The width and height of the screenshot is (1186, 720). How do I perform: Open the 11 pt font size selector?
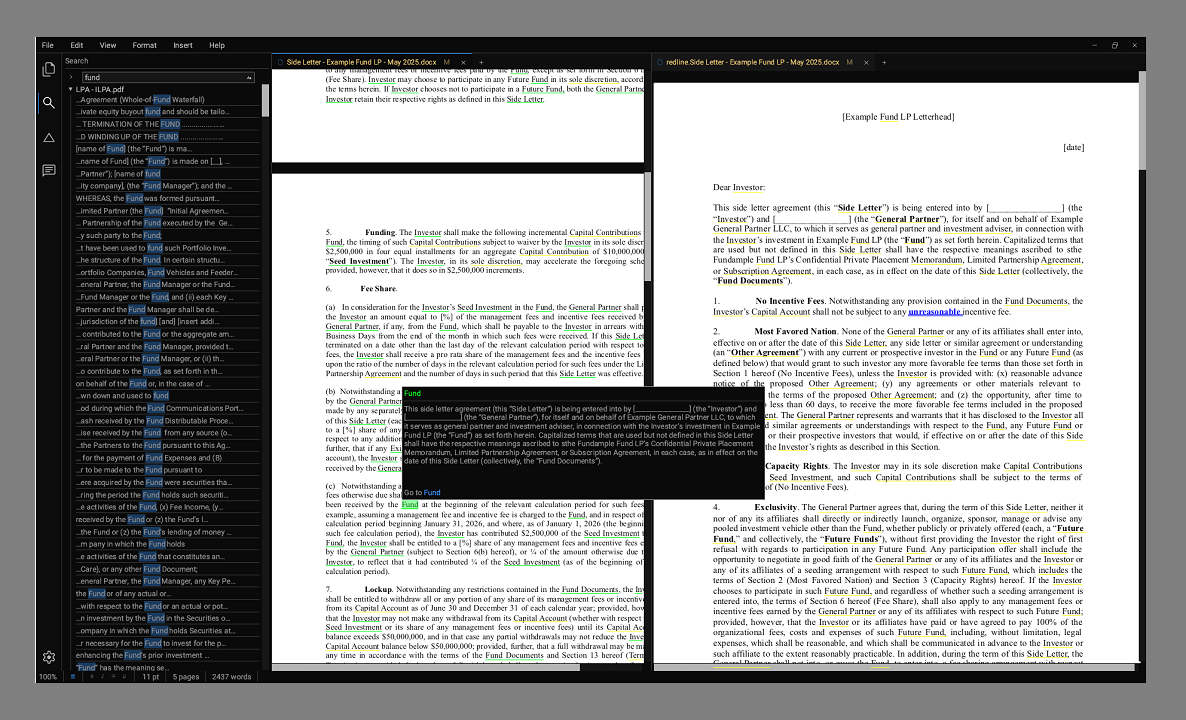point(149,677)
